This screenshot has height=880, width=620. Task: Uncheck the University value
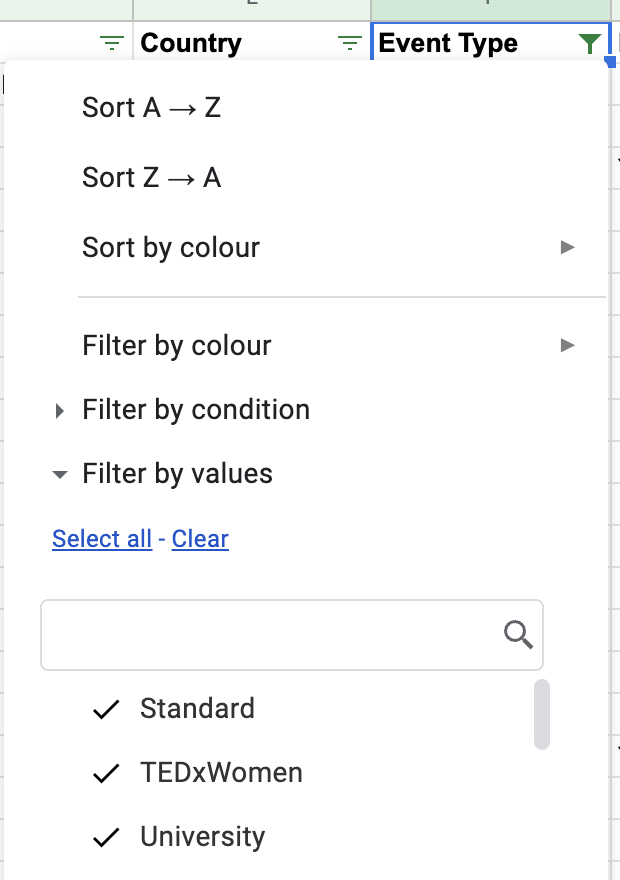106,837
